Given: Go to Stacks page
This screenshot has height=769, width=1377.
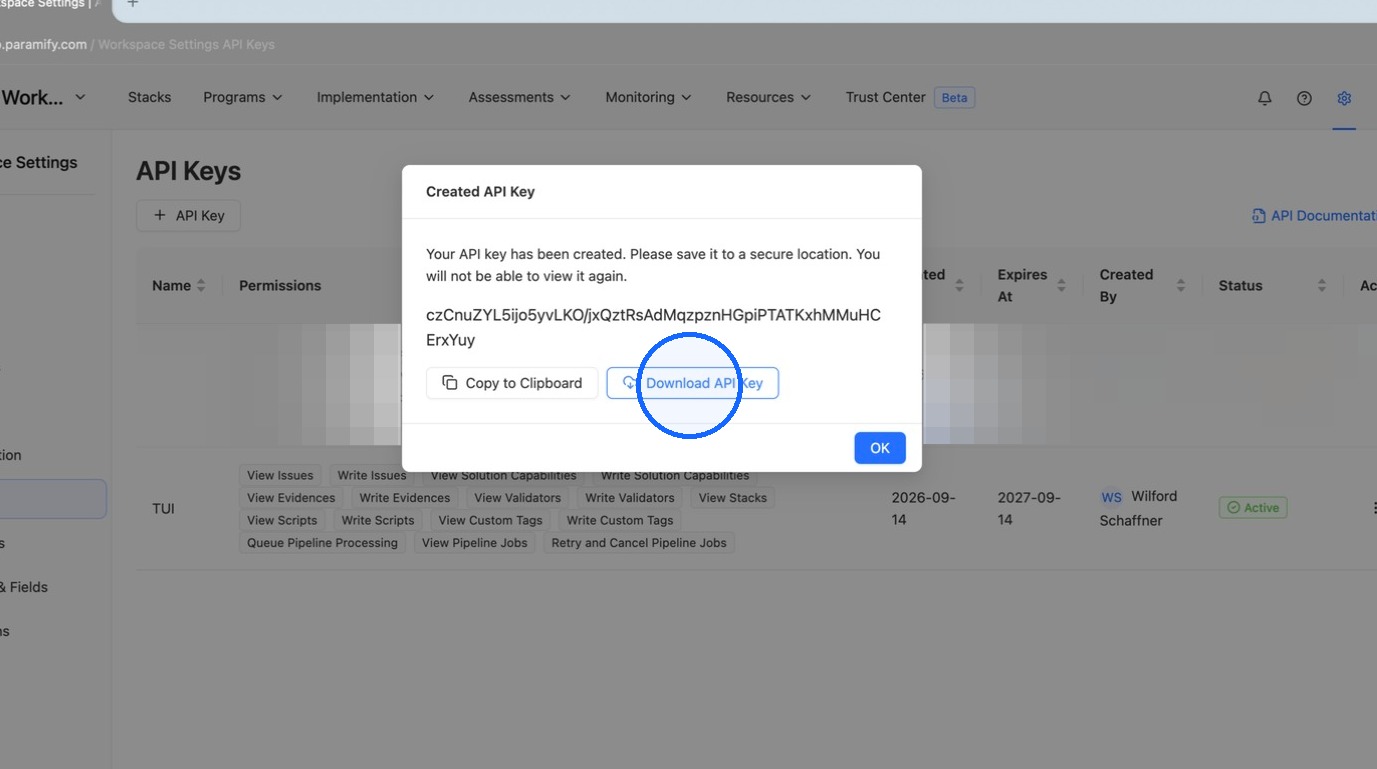Looking at the screenshot, I should (149, 97).
